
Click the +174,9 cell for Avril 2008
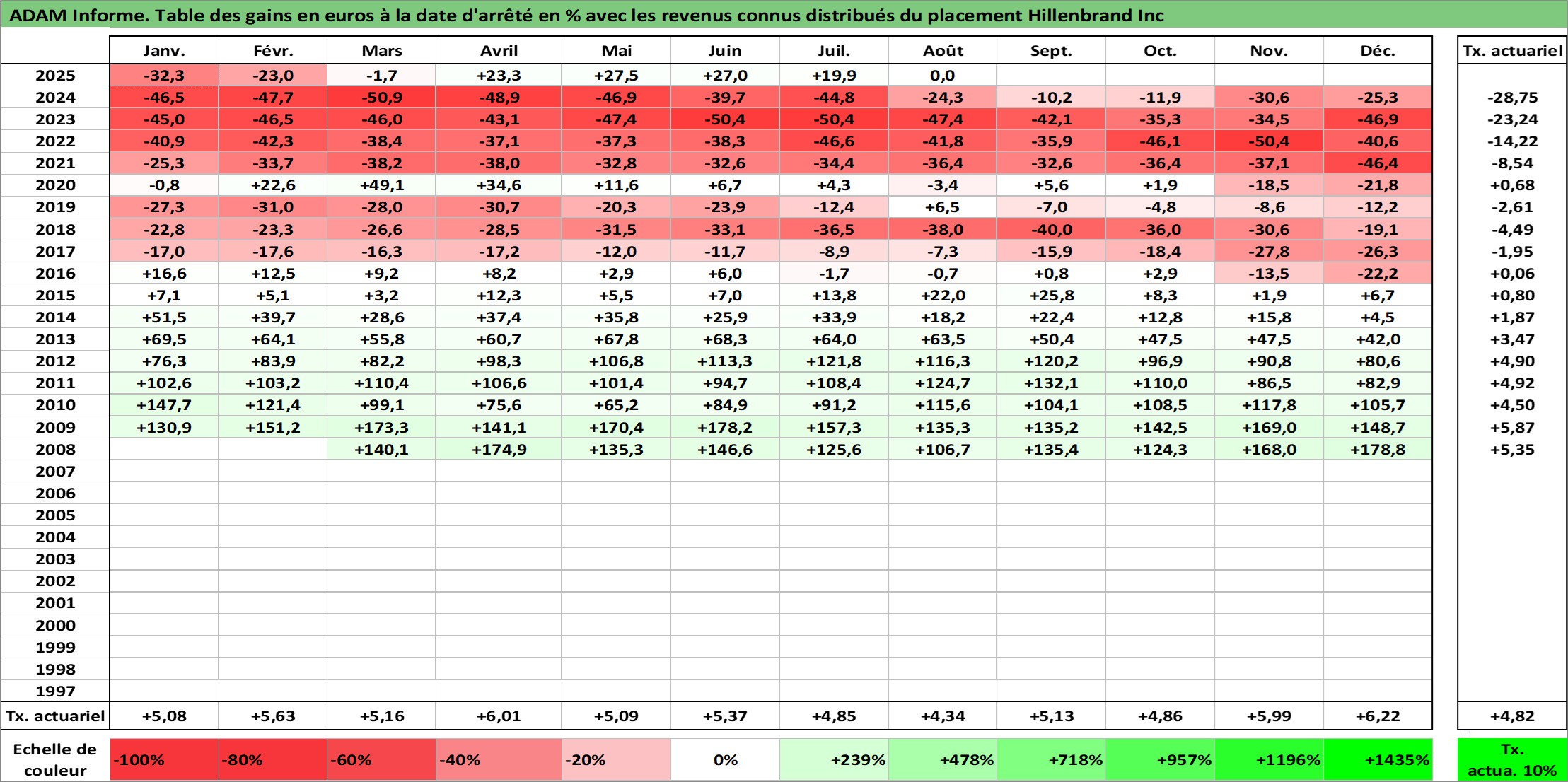tap(499, 449)
